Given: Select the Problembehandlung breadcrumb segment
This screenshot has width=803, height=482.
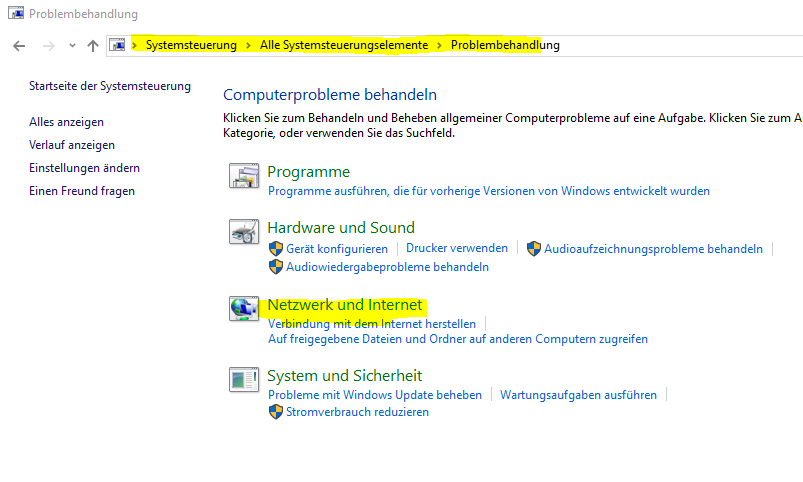Looking at the screenshot, I should pyautogui.click(x=505, y=45).
